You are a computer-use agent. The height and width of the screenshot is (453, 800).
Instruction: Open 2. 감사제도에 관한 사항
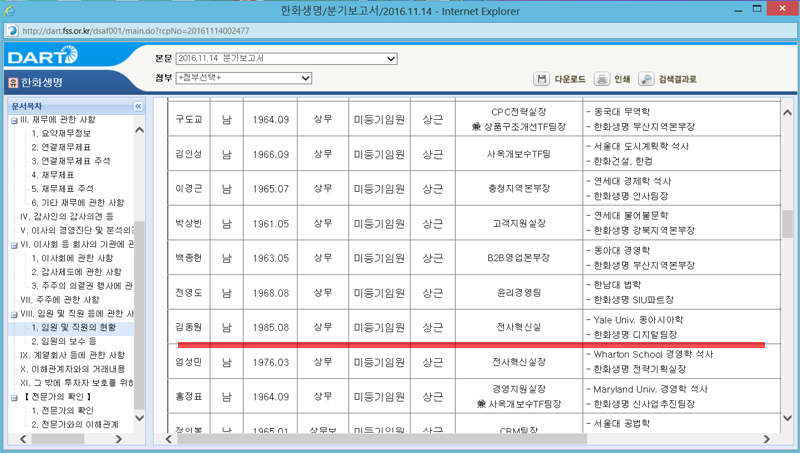click(77, 272)
